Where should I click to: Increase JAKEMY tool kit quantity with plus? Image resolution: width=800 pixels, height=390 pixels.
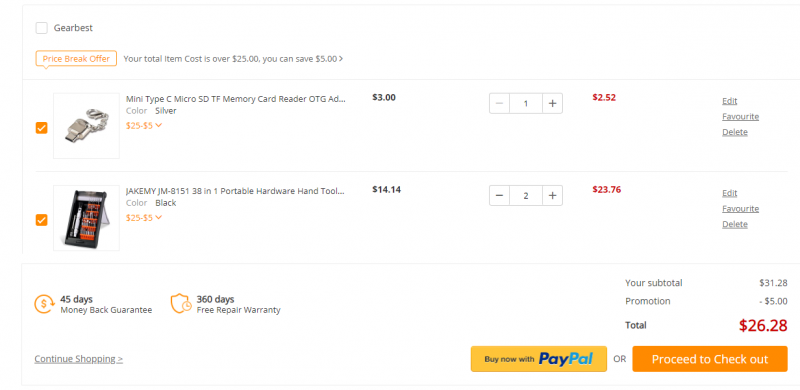[552, 196]
